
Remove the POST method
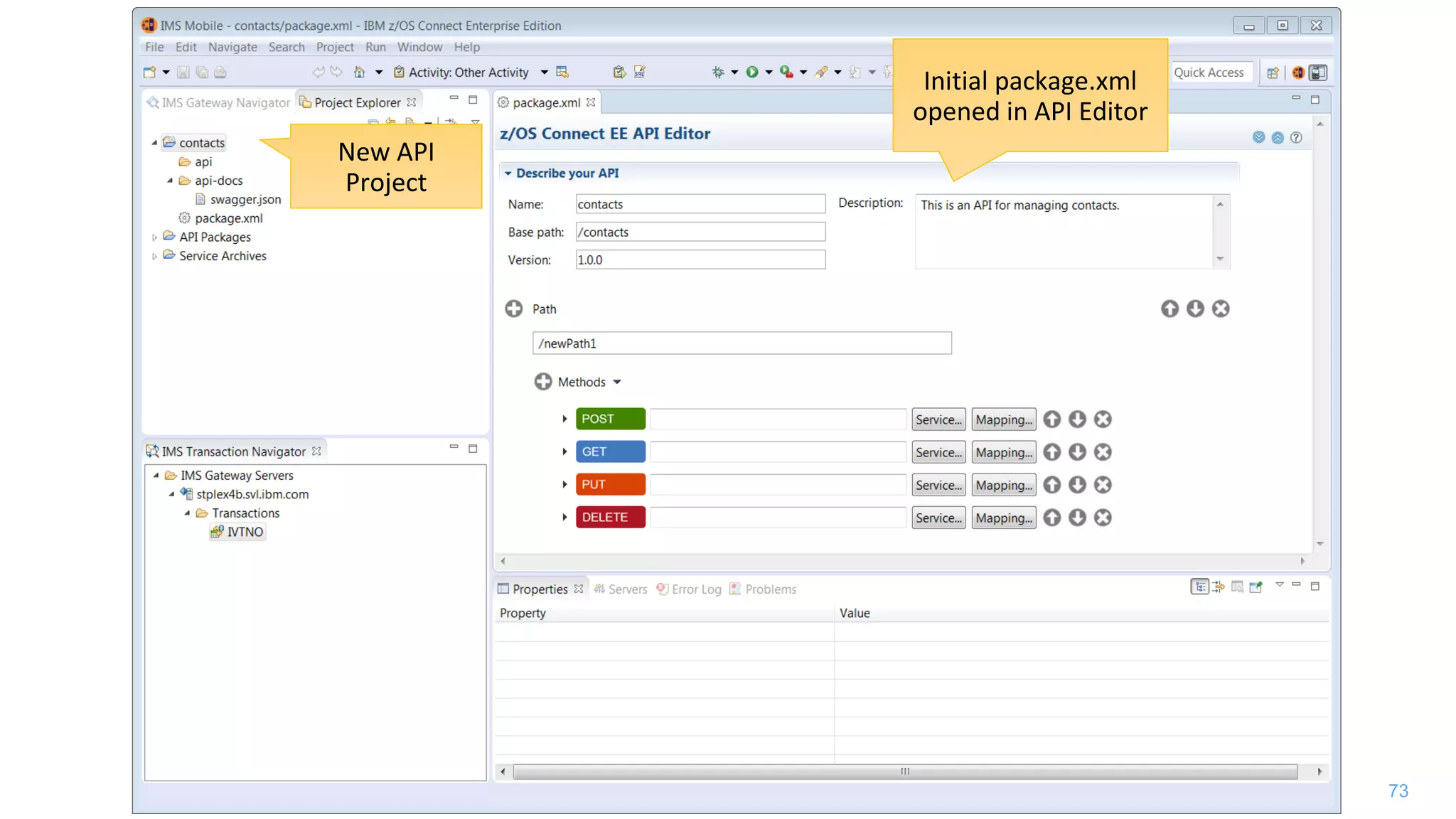coord(1103,419)
